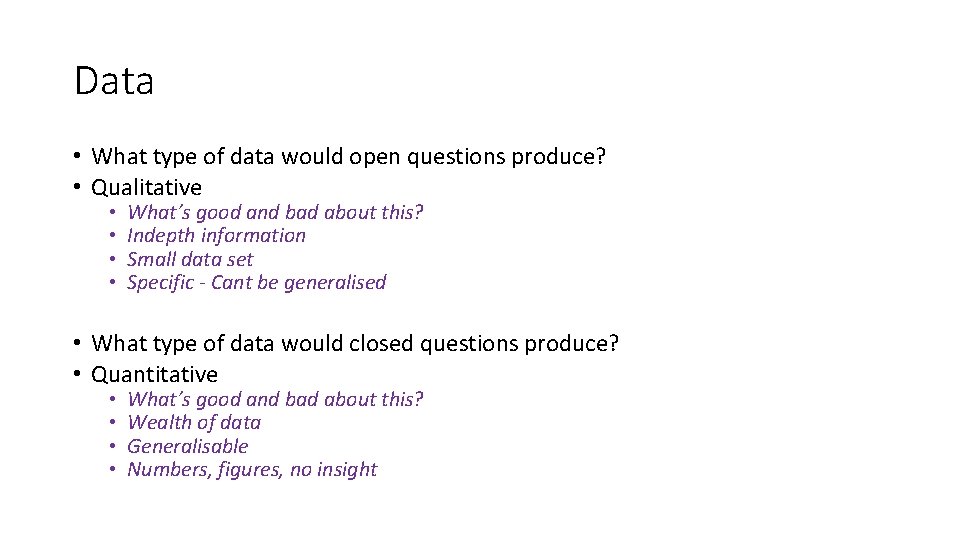Click the "Data" slide title
The height and width of the screenshot is (540, 960).
pos(114,81)
